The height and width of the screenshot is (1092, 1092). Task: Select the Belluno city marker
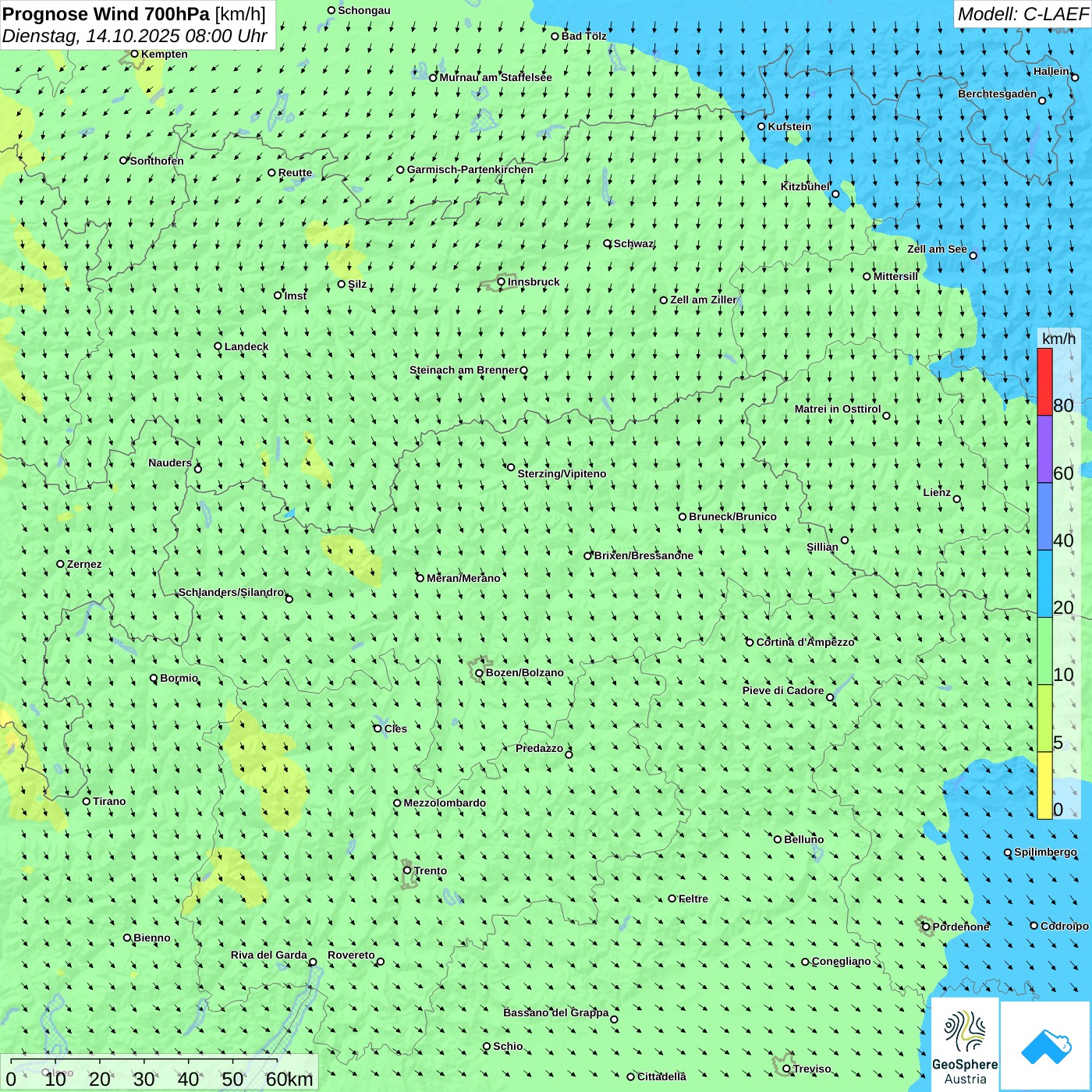coord(778,840)
